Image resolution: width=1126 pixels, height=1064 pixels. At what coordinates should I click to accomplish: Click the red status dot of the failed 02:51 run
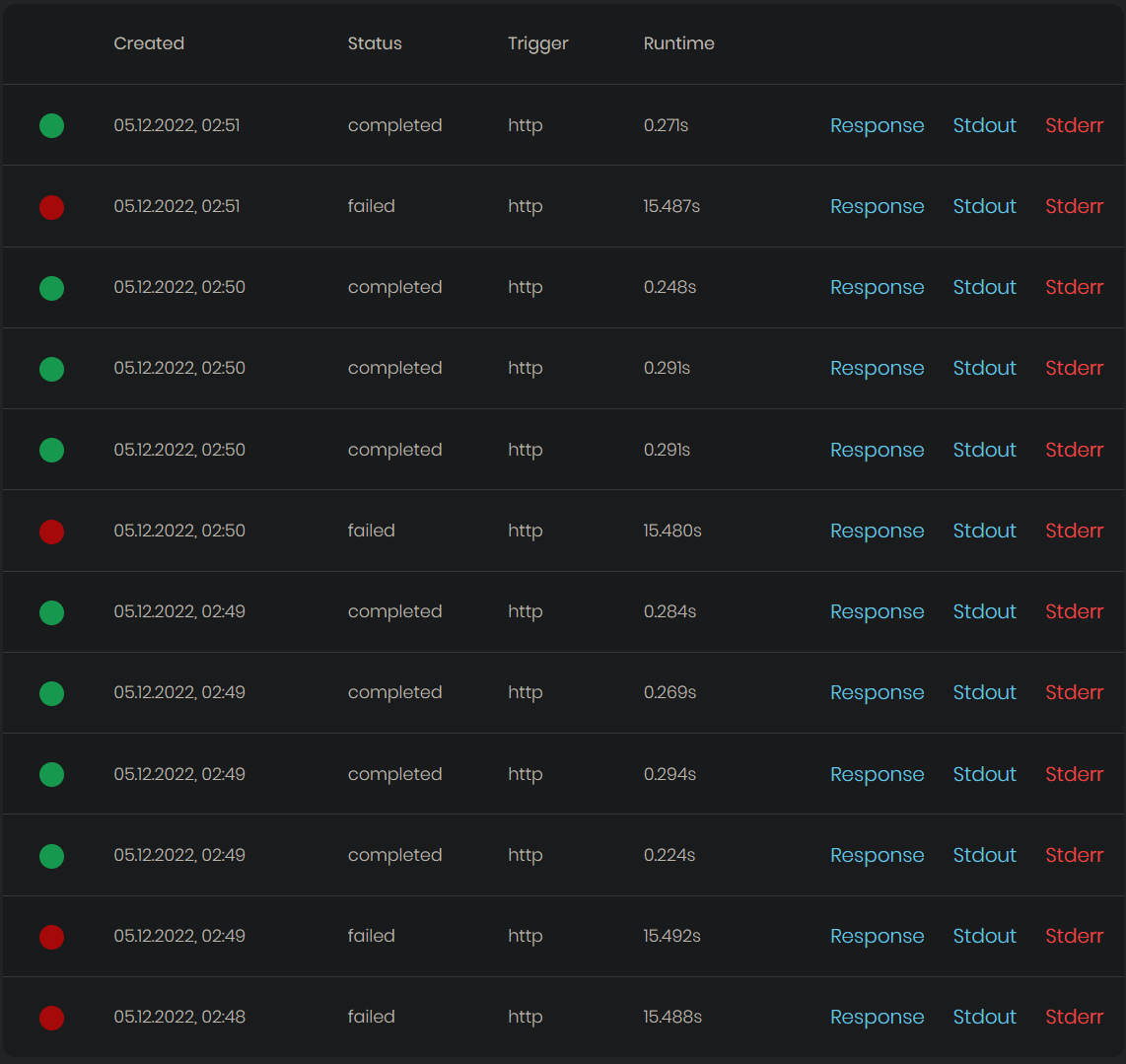coord(51,207)
